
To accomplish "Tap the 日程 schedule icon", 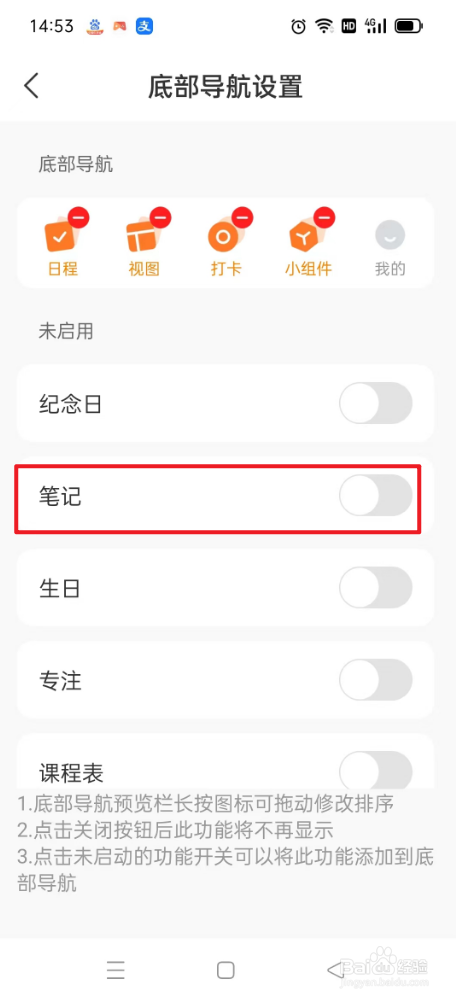I will (x=62, y=237).
